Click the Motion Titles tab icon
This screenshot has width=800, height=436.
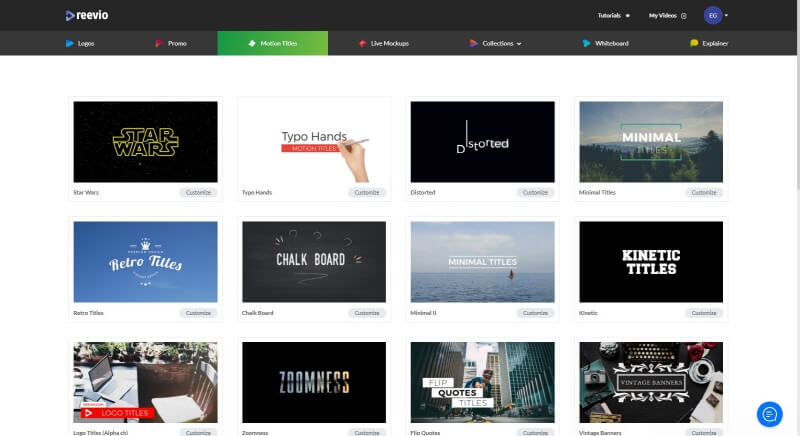click(252, 43)
